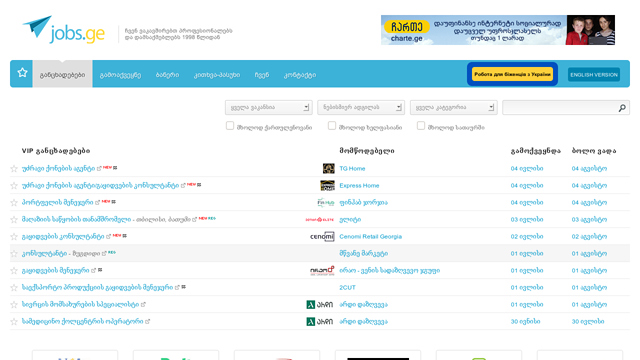Open the jobs.ge logo home link

tap(64, 29)
